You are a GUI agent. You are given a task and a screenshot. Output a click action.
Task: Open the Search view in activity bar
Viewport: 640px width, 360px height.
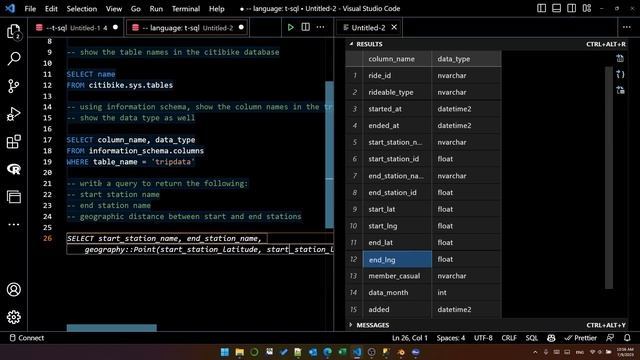pyautogui.click(x=14, y=58)
